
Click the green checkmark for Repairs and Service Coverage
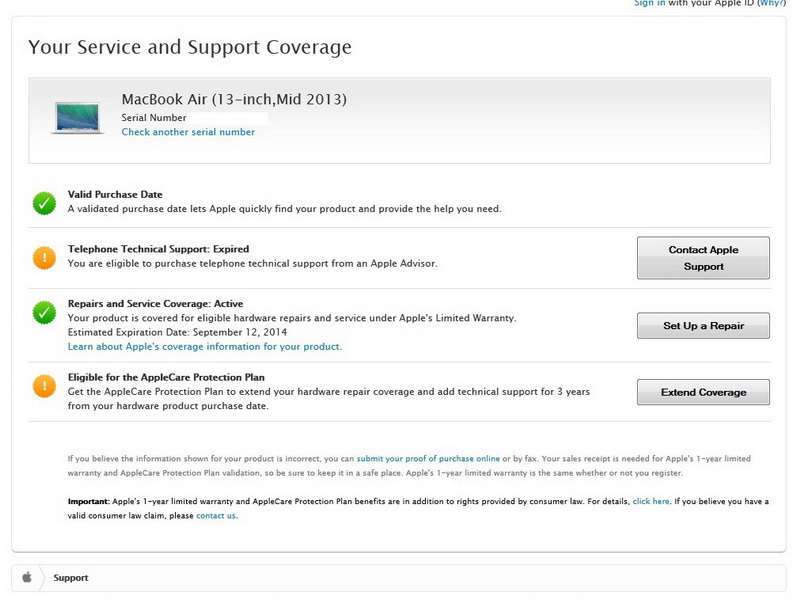pos(44,313)
